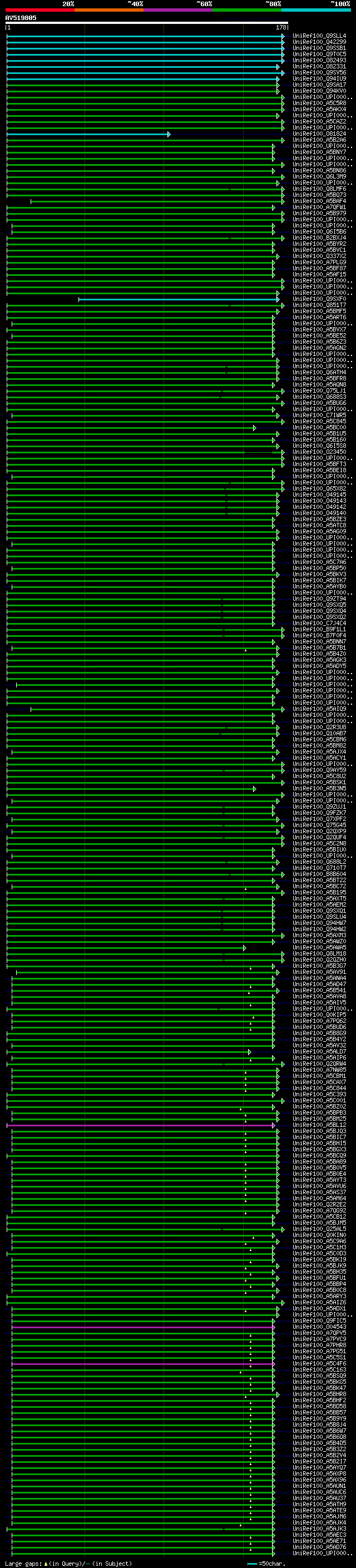The width and height of the screenshot is (356, 1568).
Task: Select label UniRef100_Q8LMF6
Action: (319, 189)
